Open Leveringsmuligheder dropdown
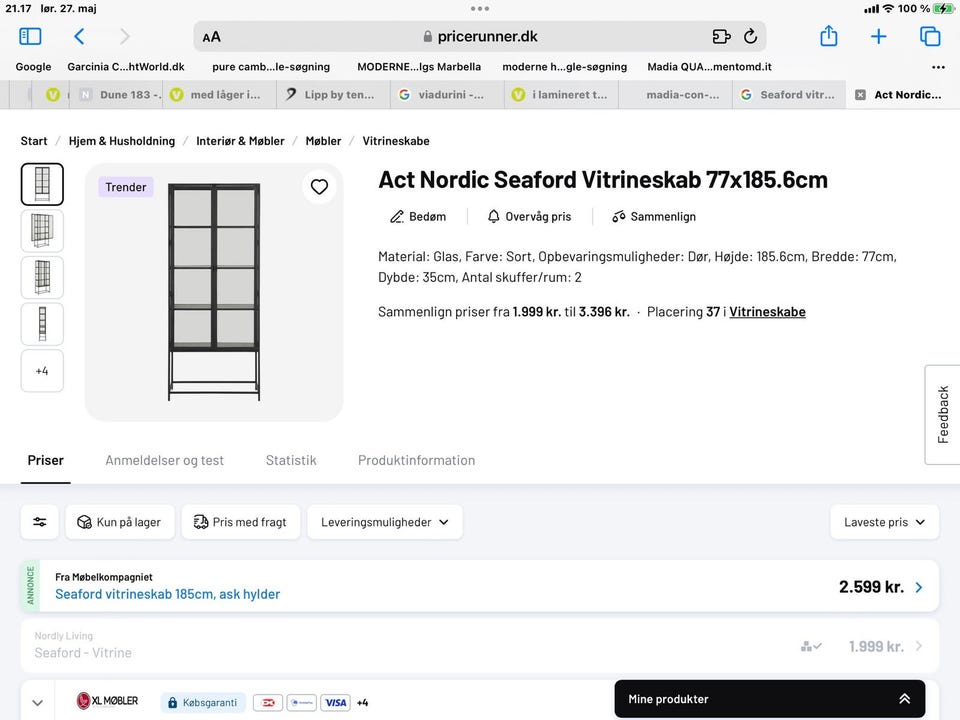 coord(385,522)
